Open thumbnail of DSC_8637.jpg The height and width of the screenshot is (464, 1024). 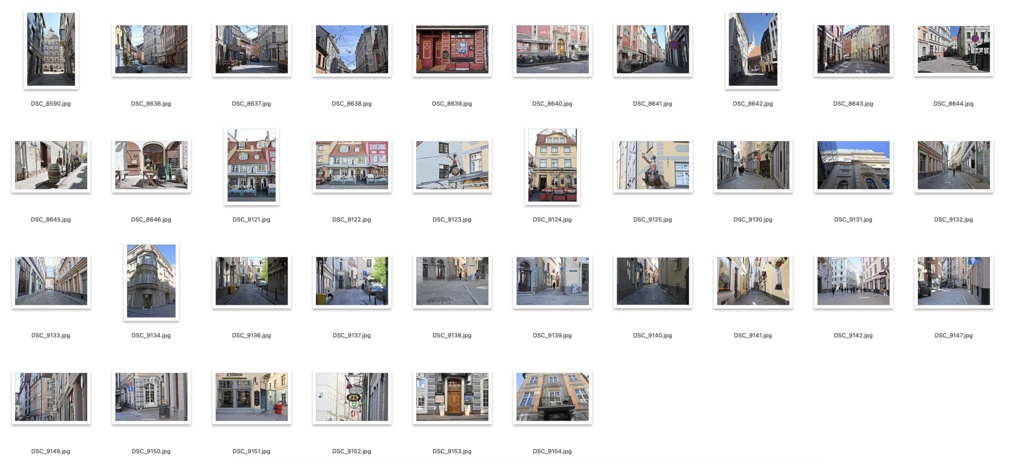[251, 50]
